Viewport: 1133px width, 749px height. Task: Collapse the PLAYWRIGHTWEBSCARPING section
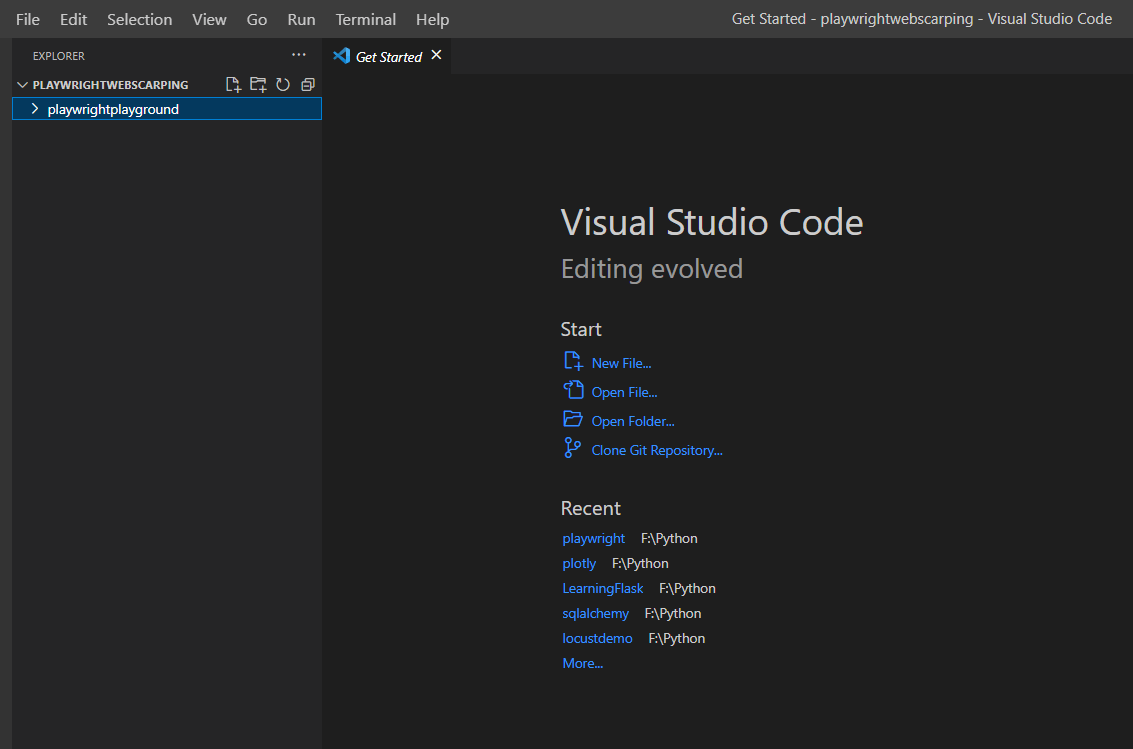pyautogui.click(x=22, y=84)
